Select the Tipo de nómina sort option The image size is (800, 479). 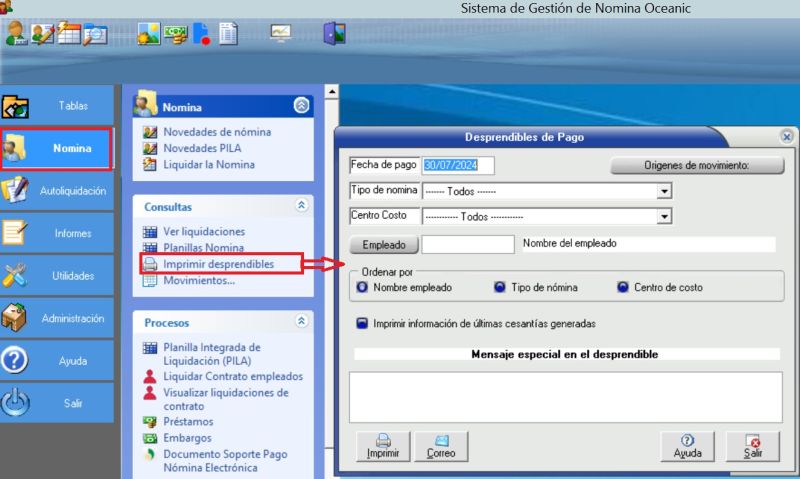pyautogui.click(x=500, y=288)
